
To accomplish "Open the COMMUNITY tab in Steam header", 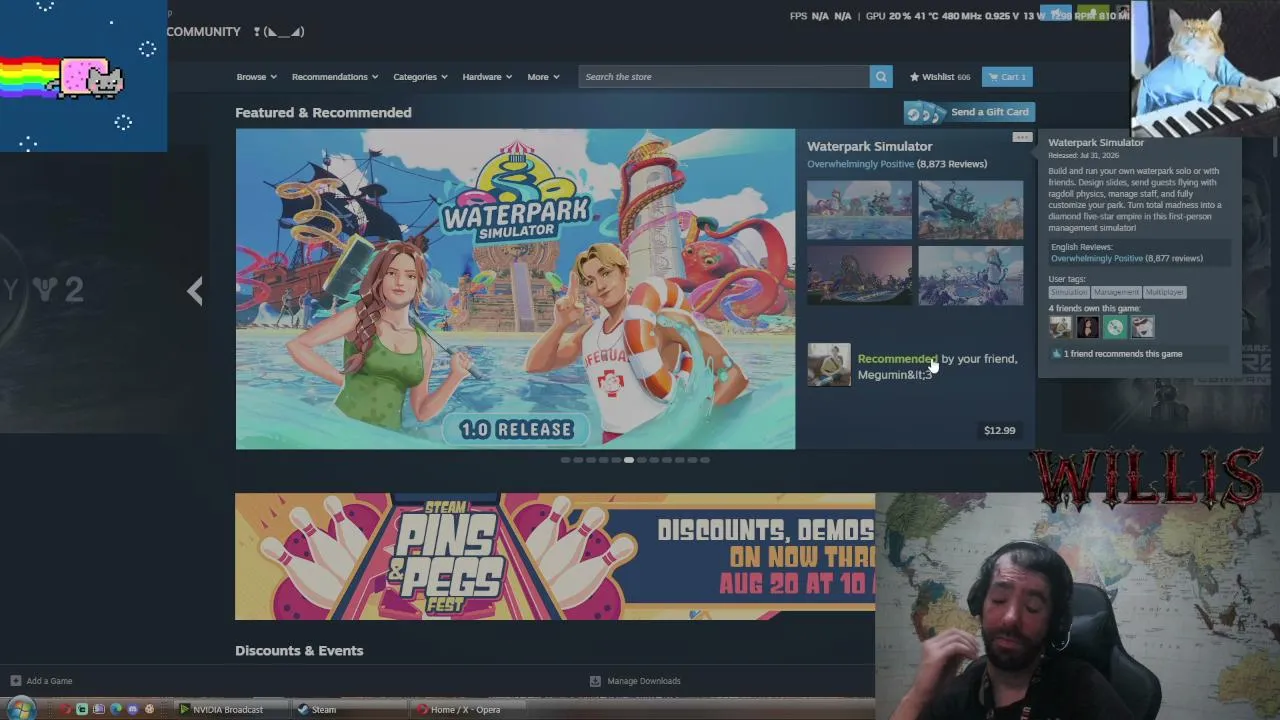I will tap(204, 32).
